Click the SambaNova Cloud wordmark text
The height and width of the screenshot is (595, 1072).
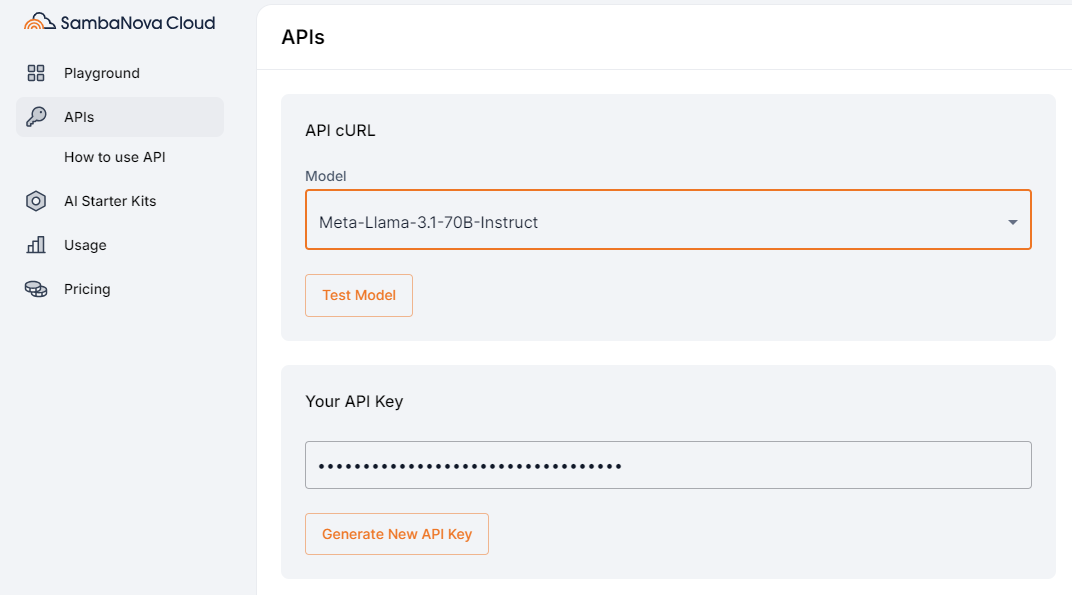tap(138, 23)
